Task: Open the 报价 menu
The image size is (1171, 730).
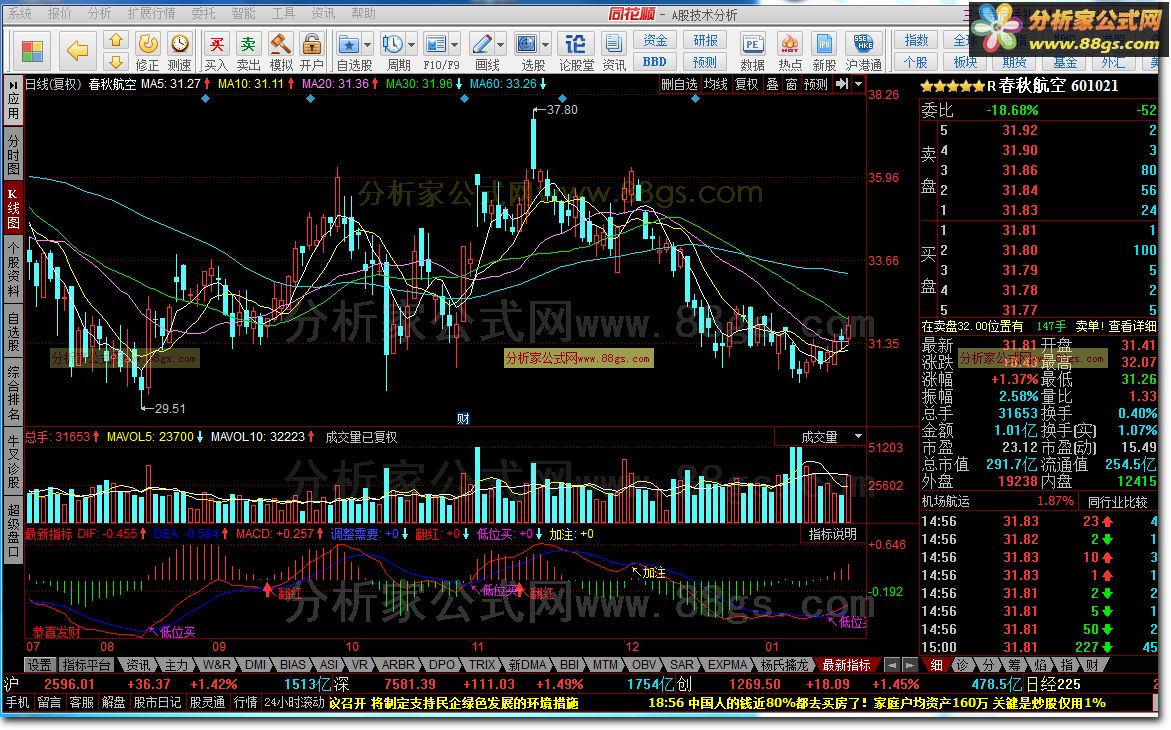Action: click(x=59, y=13)
